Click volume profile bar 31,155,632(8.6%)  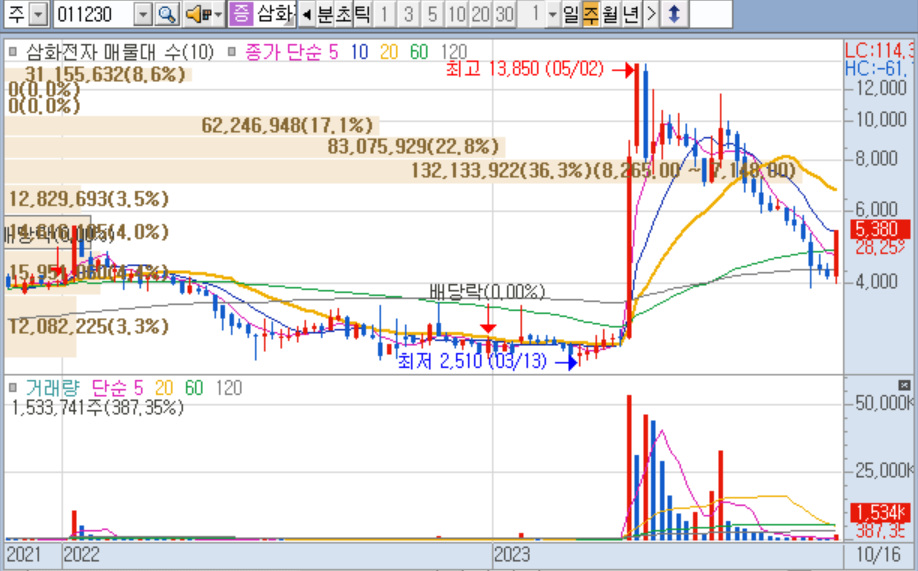point(98,74)
